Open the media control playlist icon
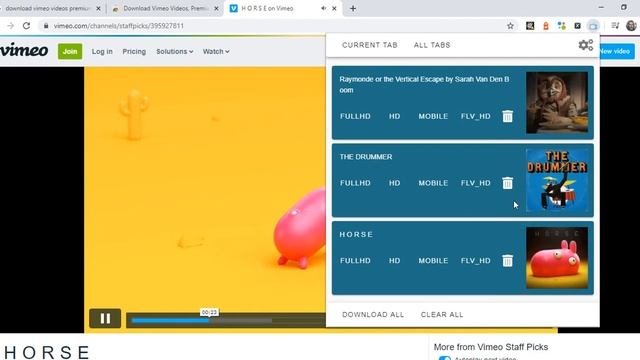The width and height of the screenshot is (640, 360). 615,26
